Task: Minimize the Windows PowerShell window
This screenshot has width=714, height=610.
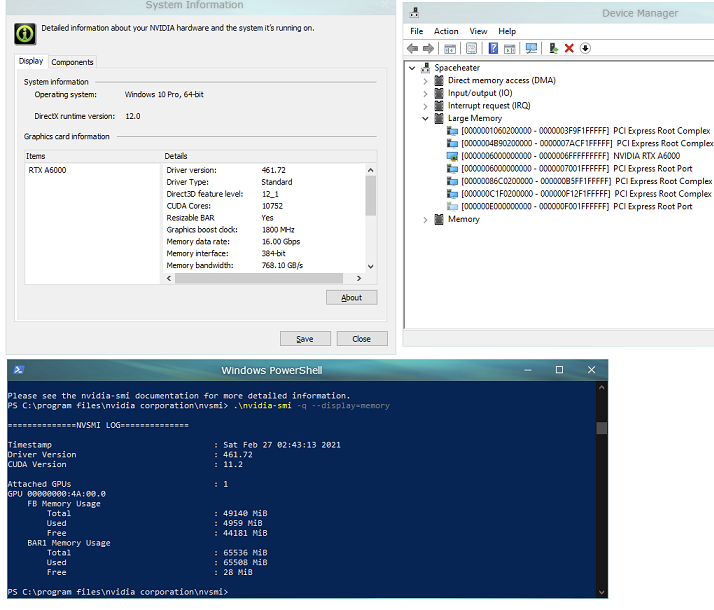Action: pyautogui.click(x=528, y=370)
